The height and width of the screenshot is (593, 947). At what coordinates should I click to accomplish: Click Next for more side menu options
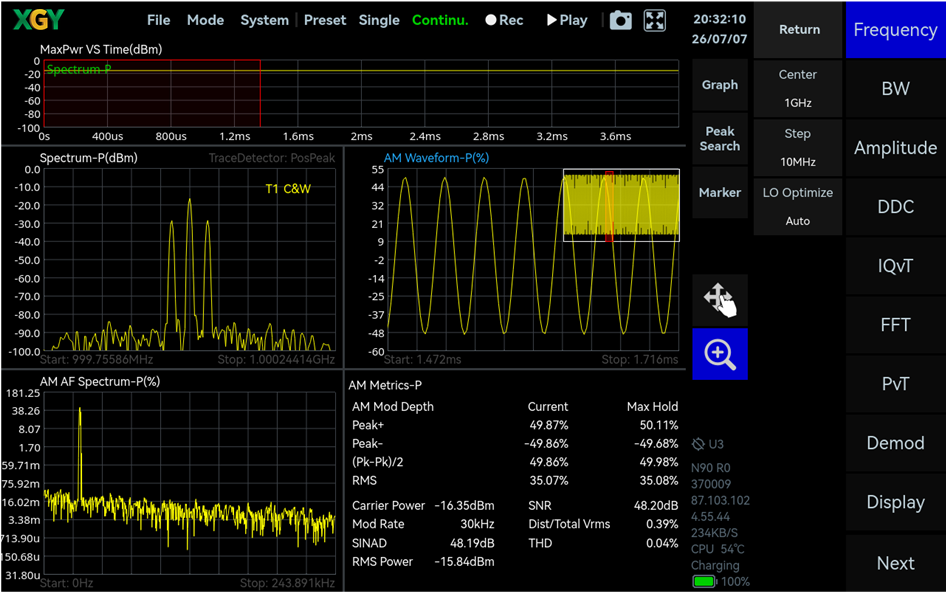click(x=895, y=563)
